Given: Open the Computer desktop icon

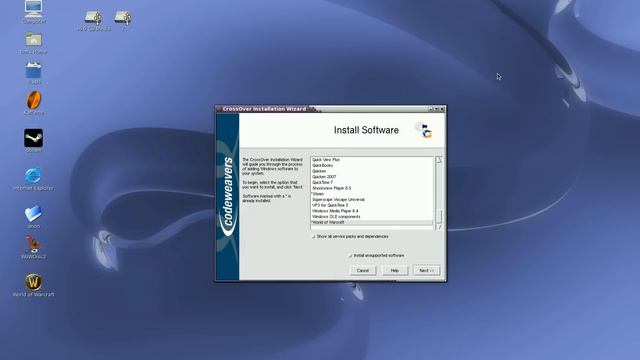Looking at the screenshot, I should (33, 10).
